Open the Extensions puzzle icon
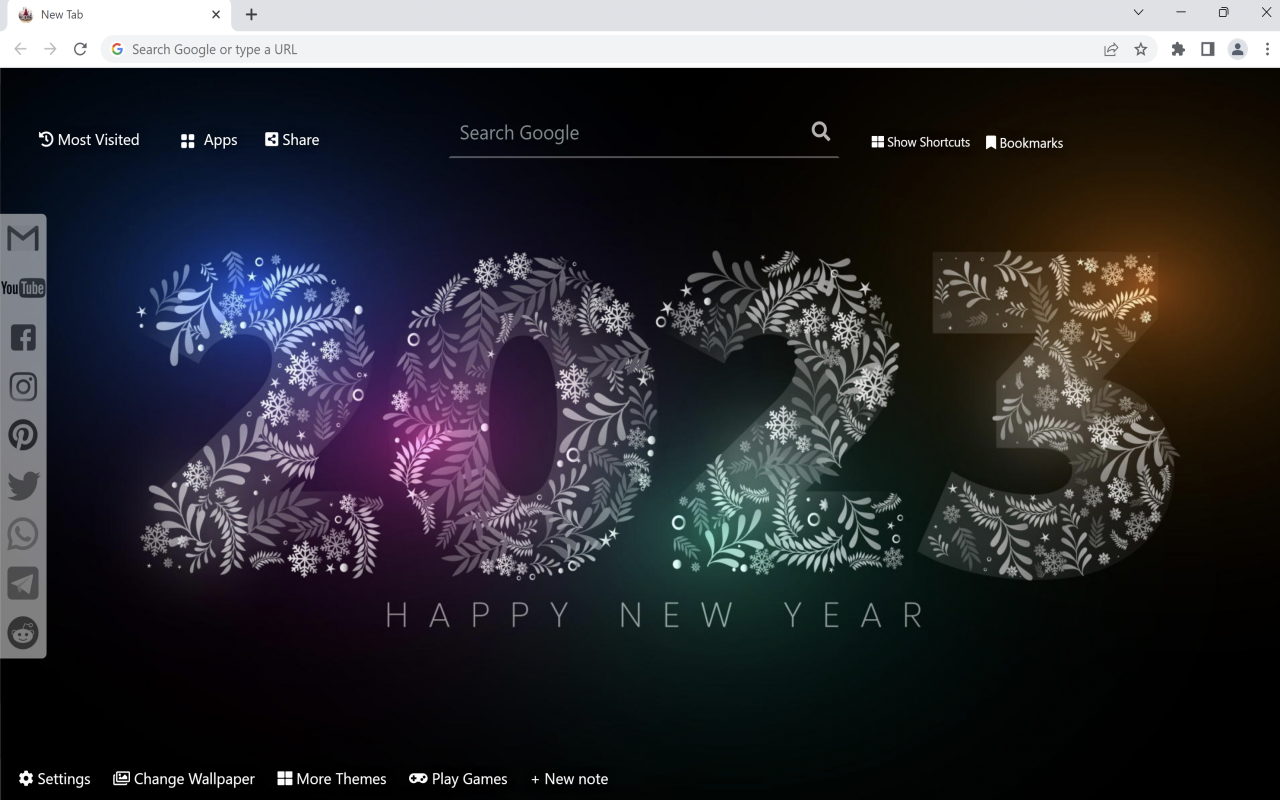 coord(1178,49)
